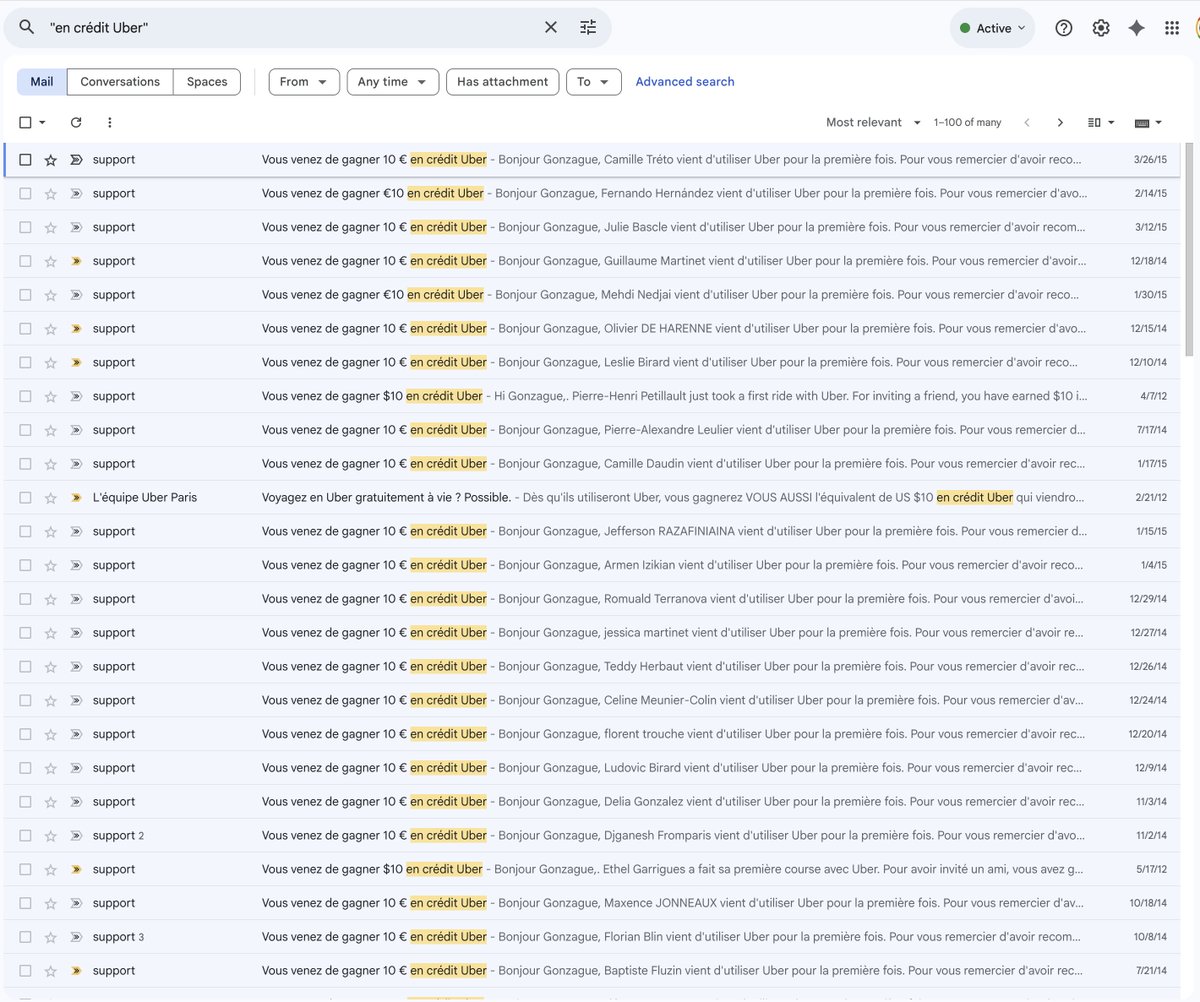Open the Advanced search link

coord(685,82)
